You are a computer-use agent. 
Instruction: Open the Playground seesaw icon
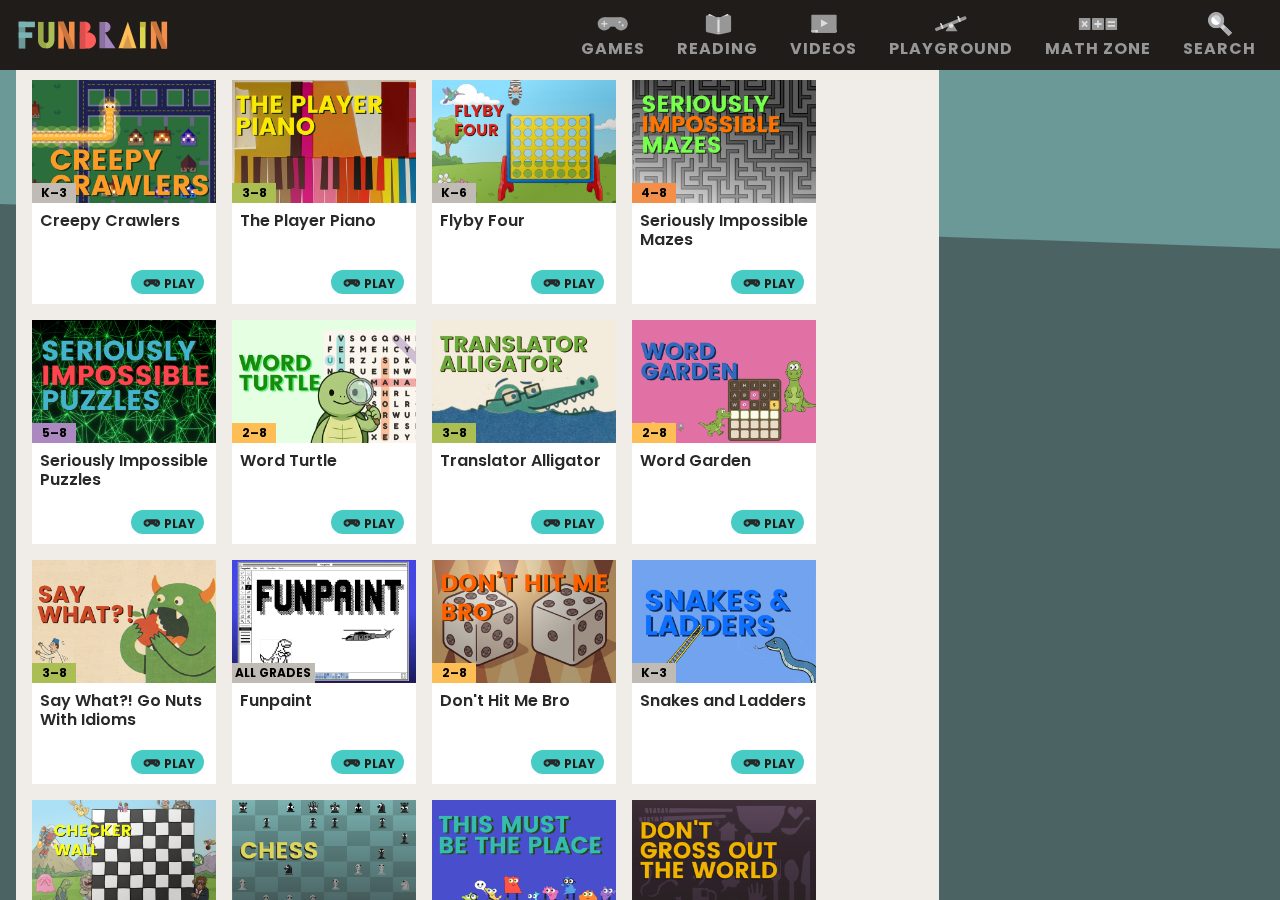[950, 24]
